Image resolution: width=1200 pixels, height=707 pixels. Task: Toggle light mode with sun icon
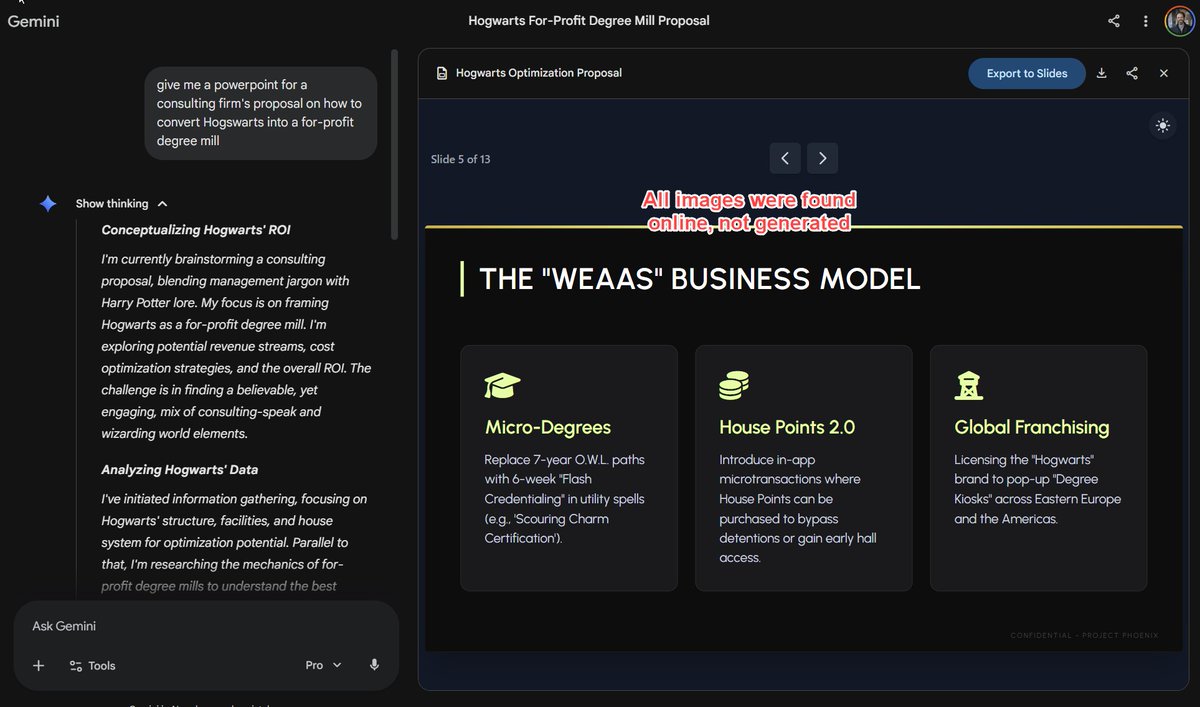point(1162,126)
